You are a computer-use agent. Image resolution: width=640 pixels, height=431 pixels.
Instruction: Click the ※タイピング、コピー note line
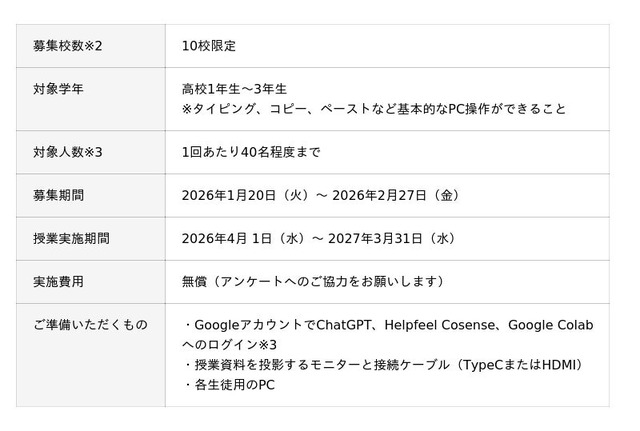point(373,109)
